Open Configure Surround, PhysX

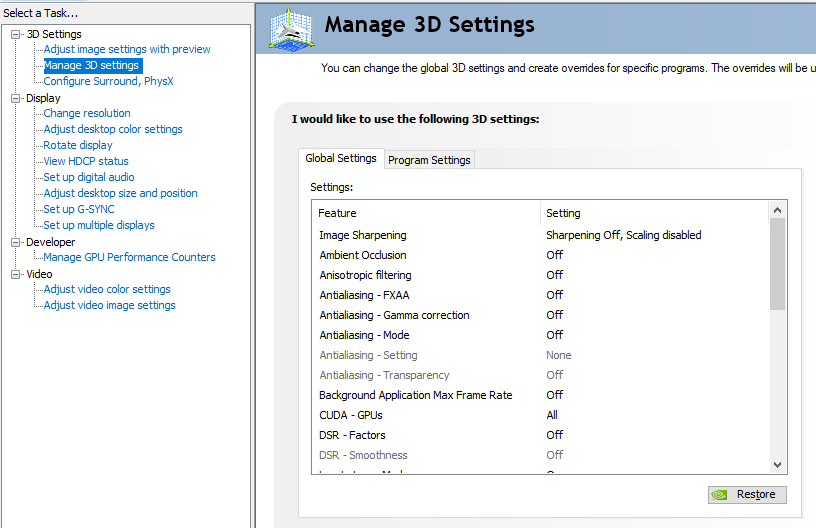click(x=108, y=81)
